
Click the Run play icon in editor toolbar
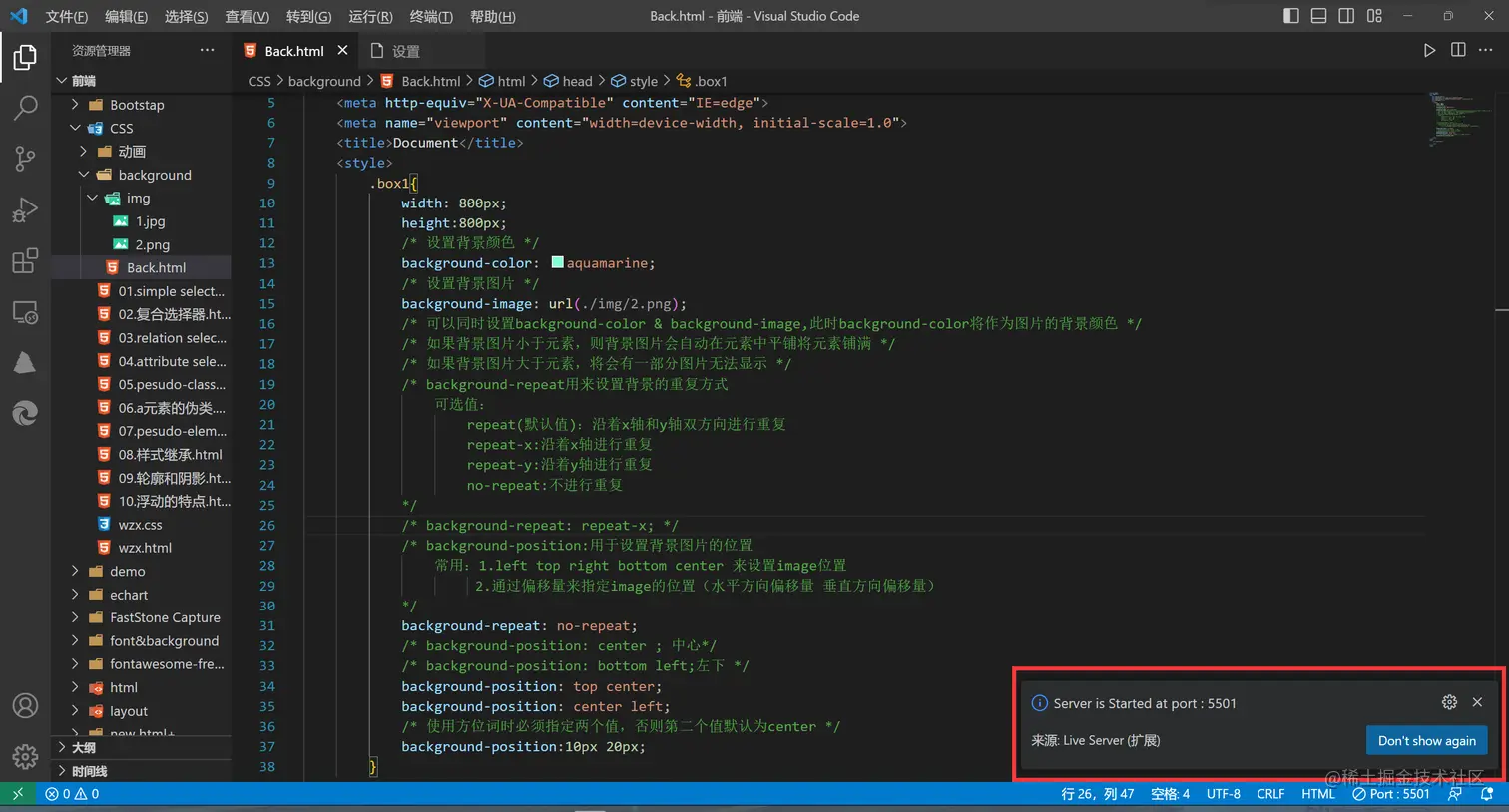1429,50
